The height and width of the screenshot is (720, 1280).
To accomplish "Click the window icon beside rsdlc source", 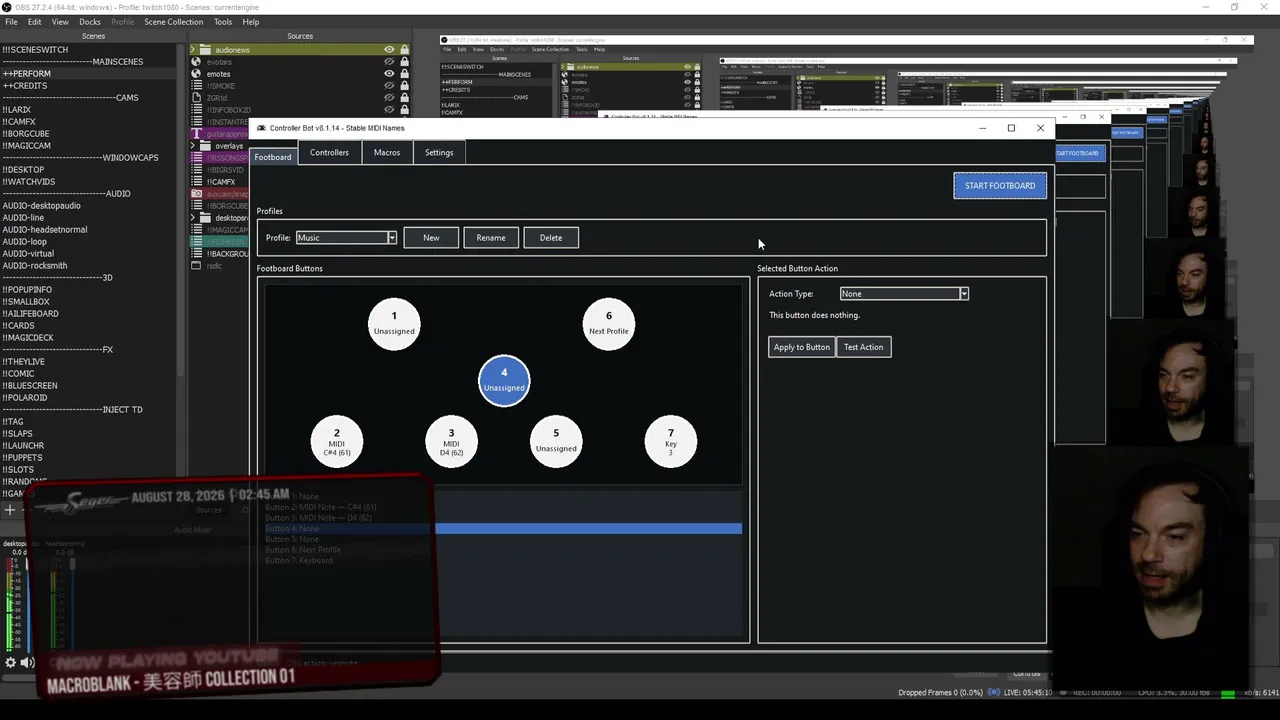I will pyautogui.click(x=196, y=266).
